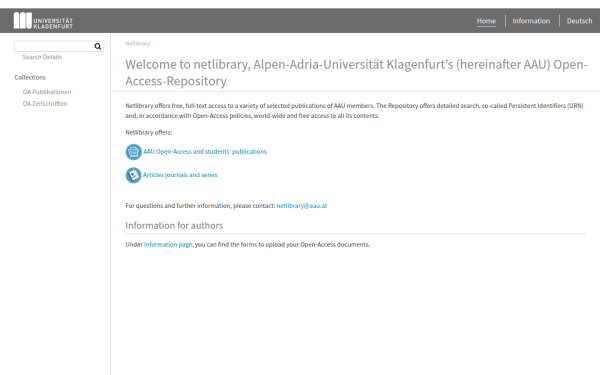Click the Articles journals and series round icon
Image resolution: width=600 pixels, height=375 pixels.
pos(134,175)
